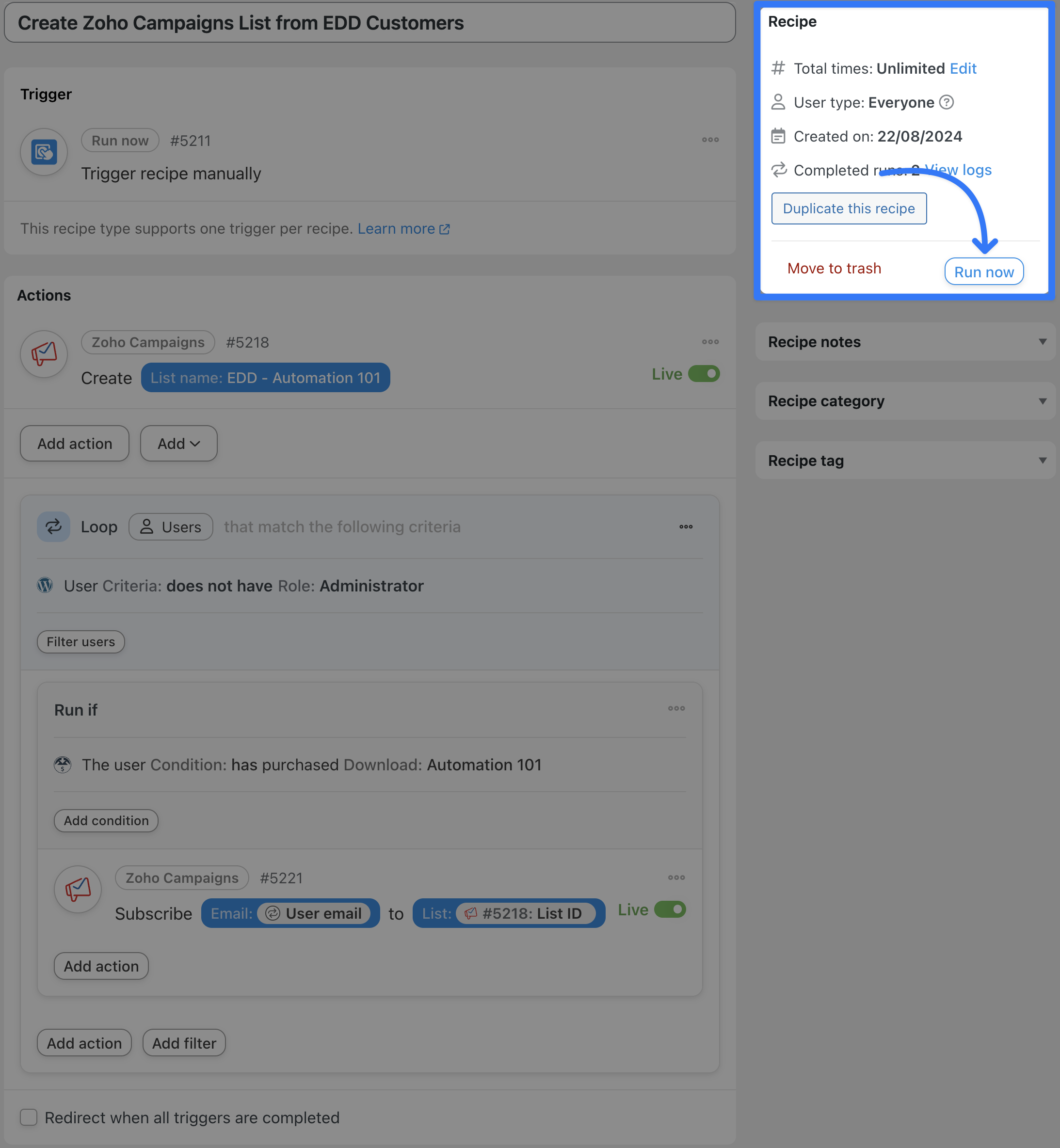Click the blue Run now button

tap(984, 272)
